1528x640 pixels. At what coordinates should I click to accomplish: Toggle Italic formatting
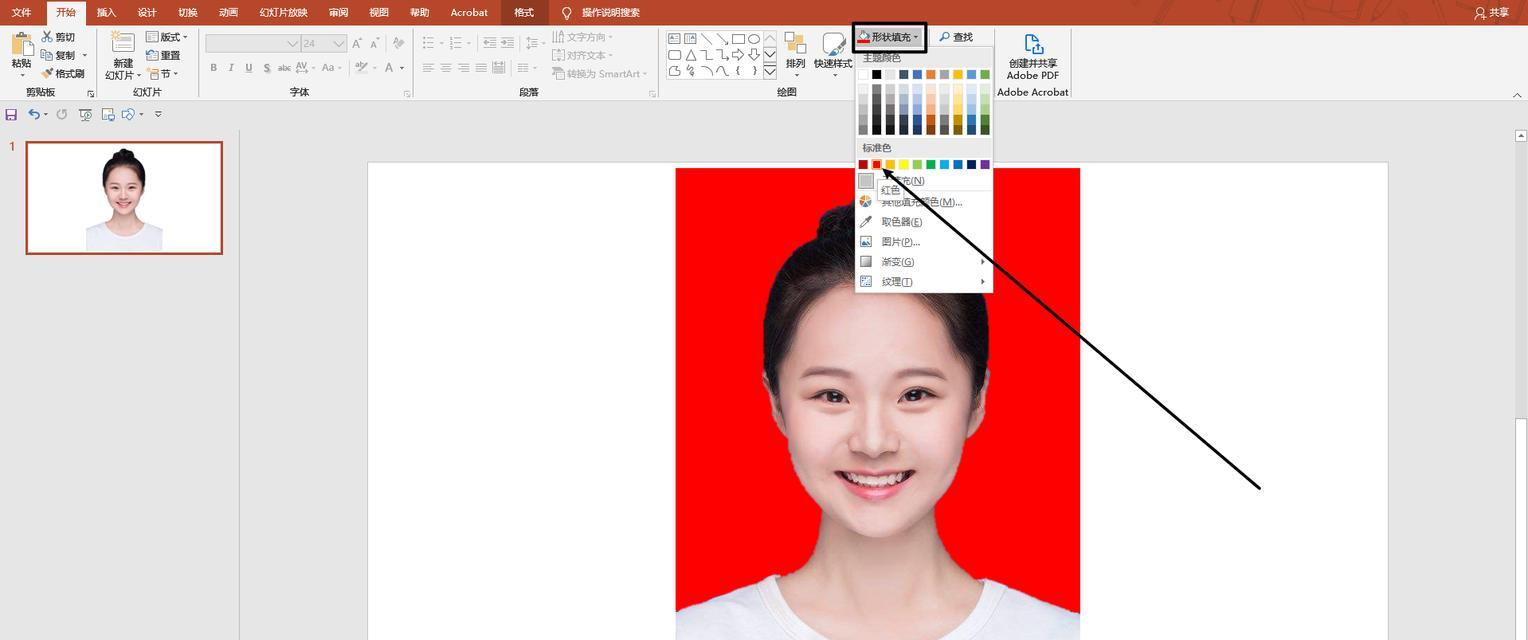pyautogui.click(x=231, y=68)
